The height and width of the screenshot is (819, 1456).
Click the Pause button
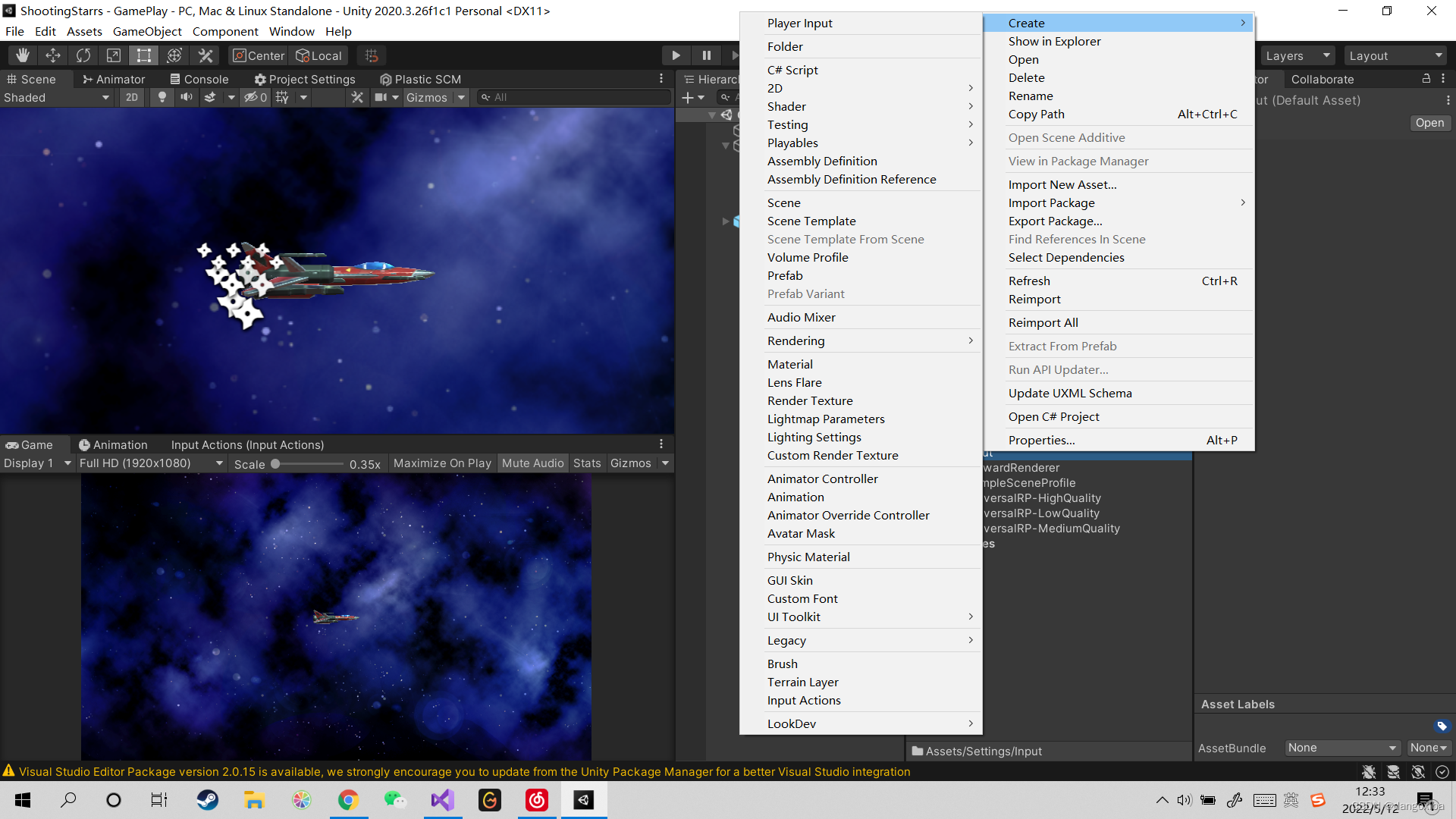click(706, 55)
